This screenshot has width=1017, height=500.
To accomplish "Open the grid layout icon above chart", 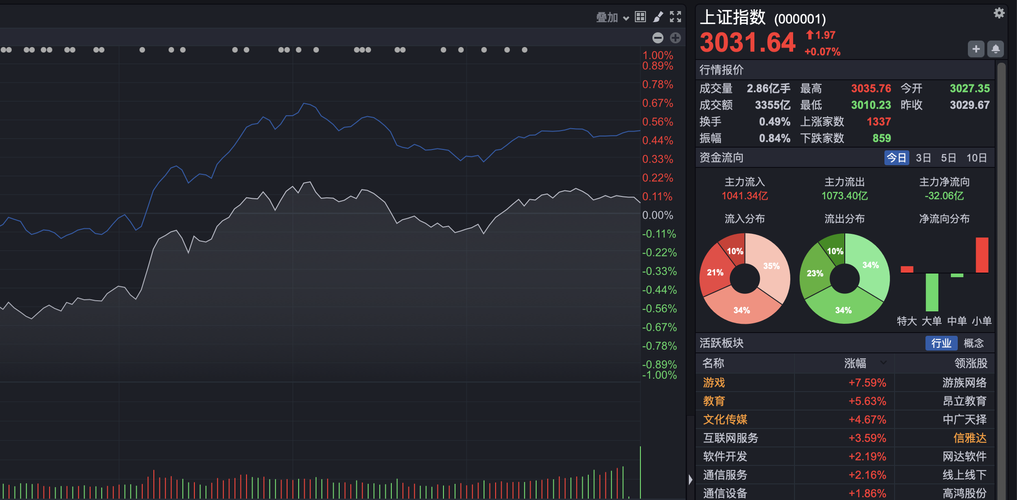I will [640, 17].
